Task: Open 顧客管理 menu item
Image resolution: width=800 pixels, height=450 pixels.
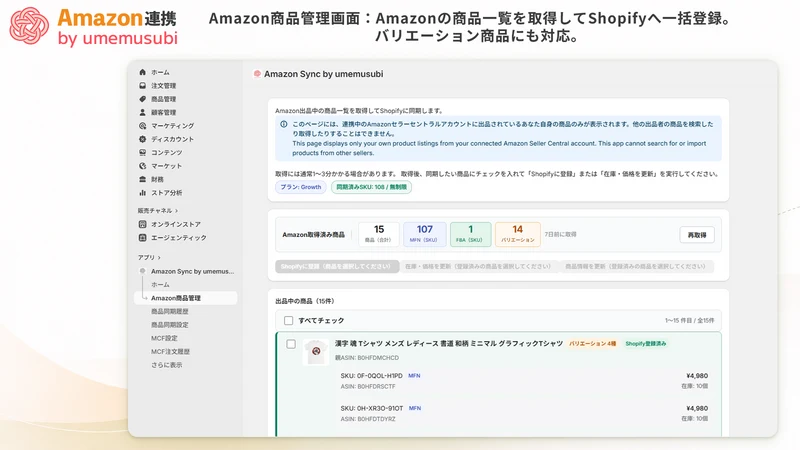Action: pos(163,112)
